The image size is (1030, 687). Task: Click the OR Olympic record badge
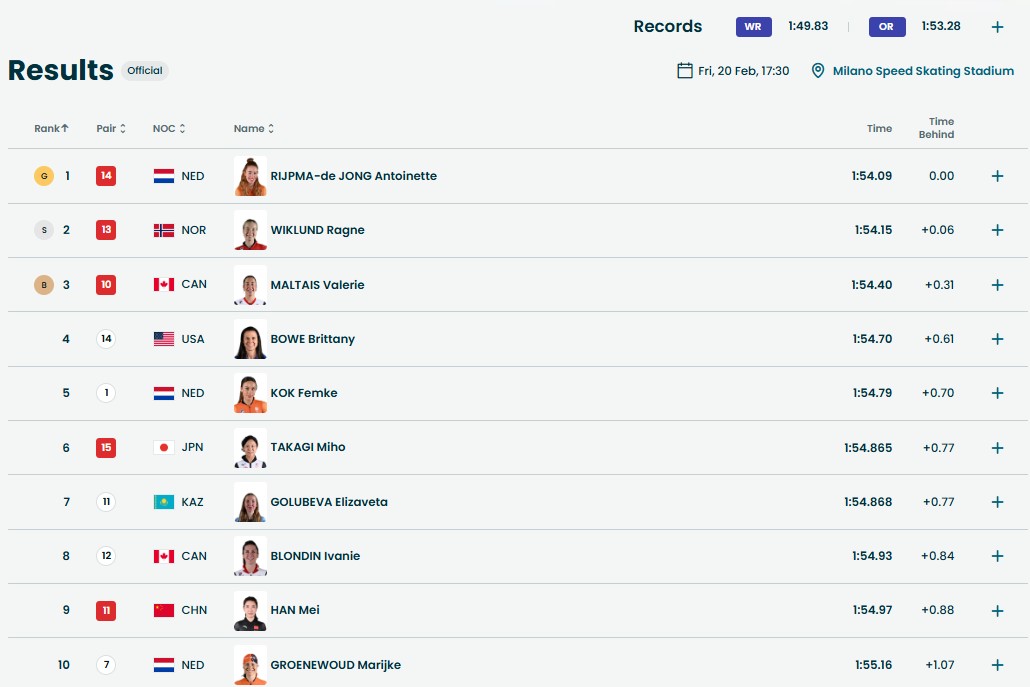pyautogui.click(x=886, y=27)
